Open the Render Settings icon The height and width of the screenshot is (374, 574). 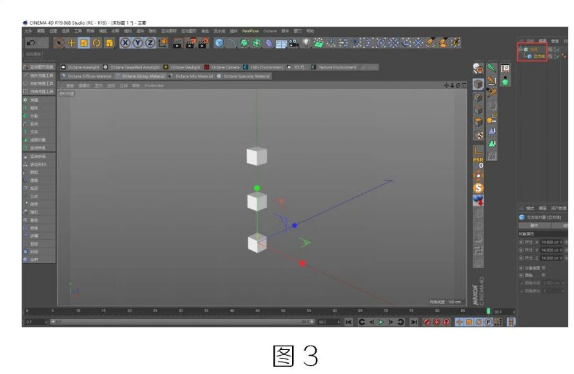pos(203,43)
